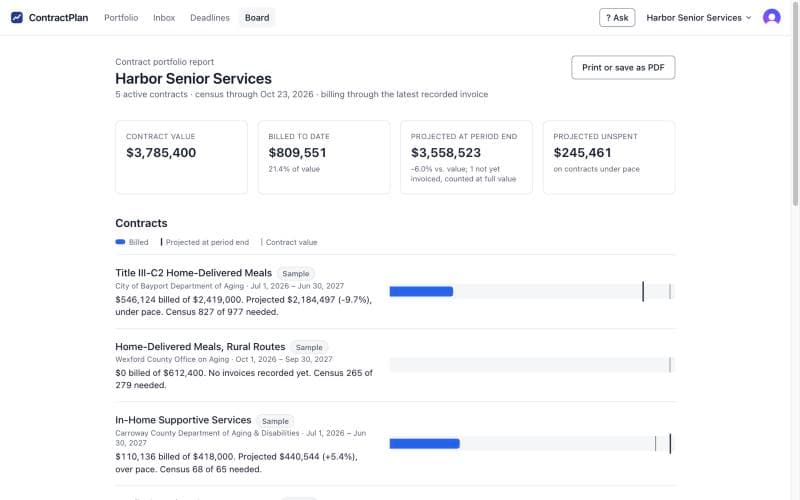Click the empty Rural Routes progress bar

[x=532, y=365]
